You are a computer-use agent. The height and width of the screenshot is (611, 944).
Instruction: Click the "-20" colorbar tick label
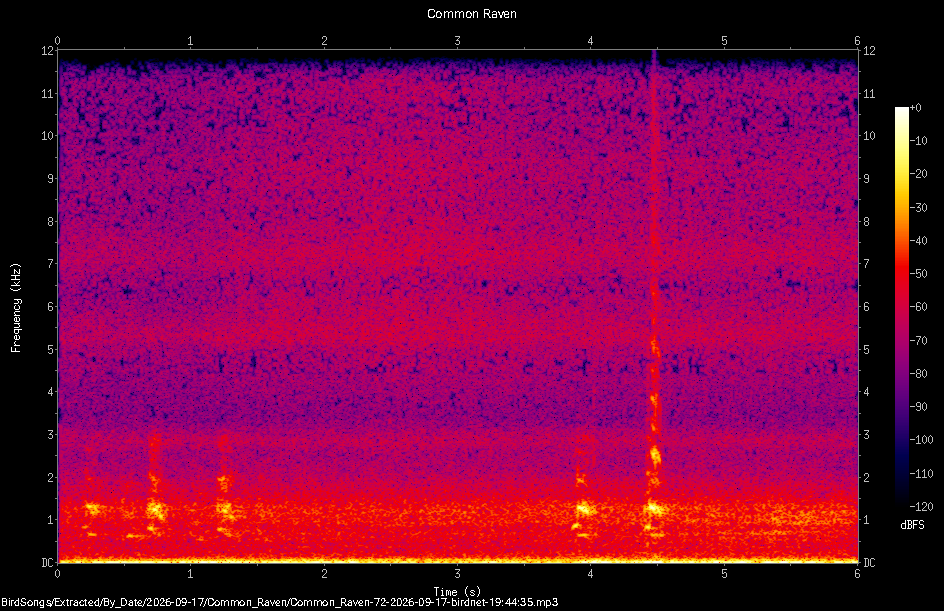(918, 174)
